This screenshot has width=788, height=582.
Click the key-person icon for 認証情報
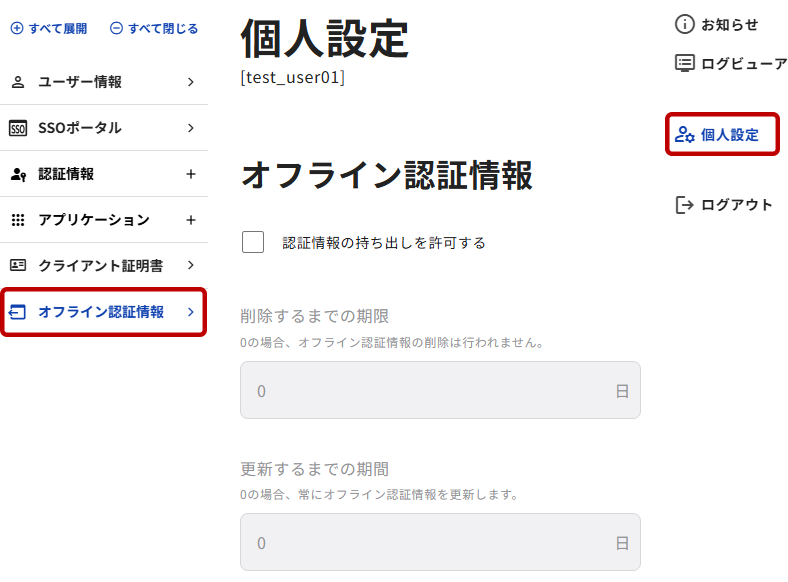coord(18,174)
